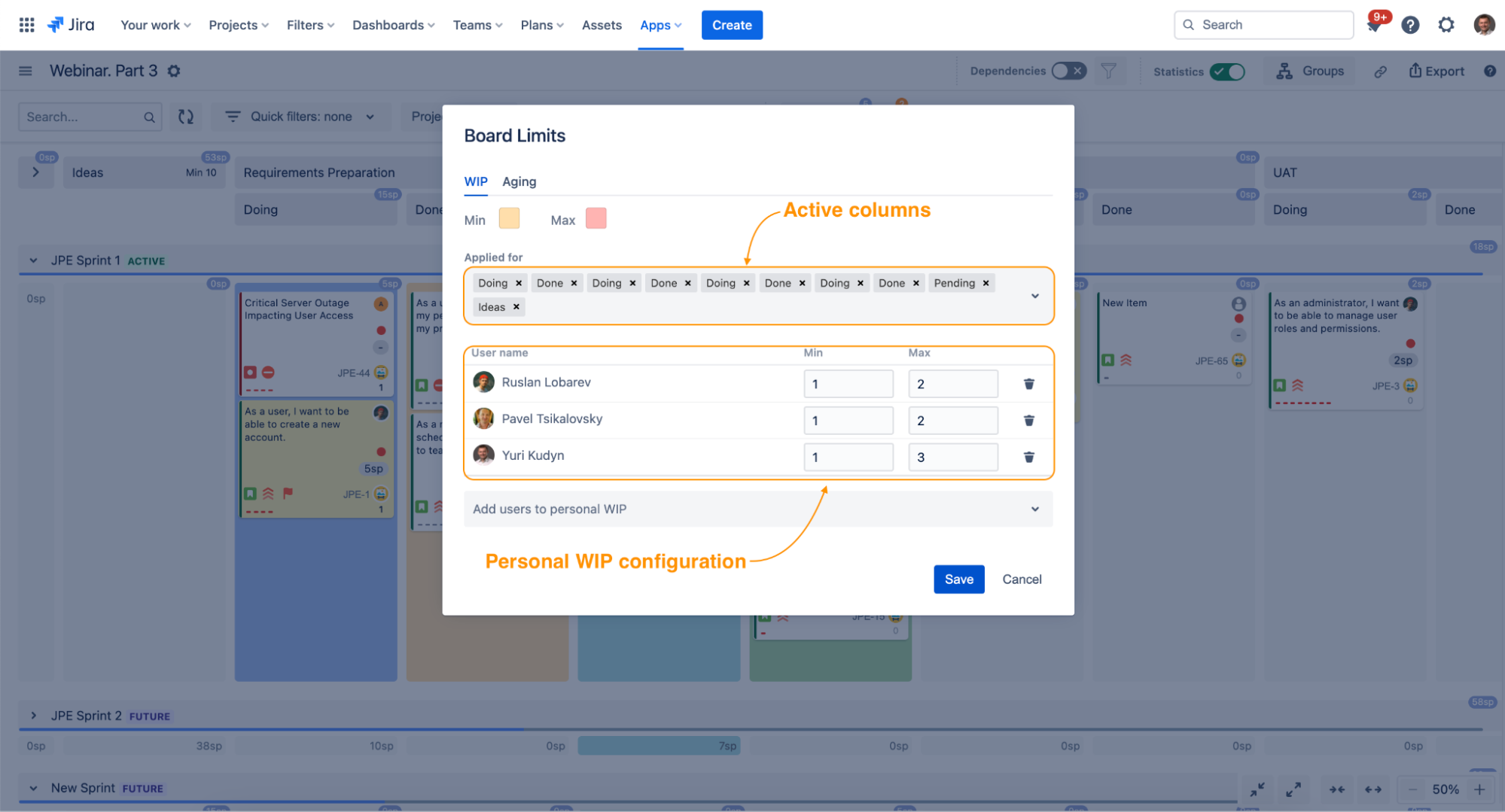Open Jira settings gear in top bar
1505x812 pixels.
[1446, 25]
